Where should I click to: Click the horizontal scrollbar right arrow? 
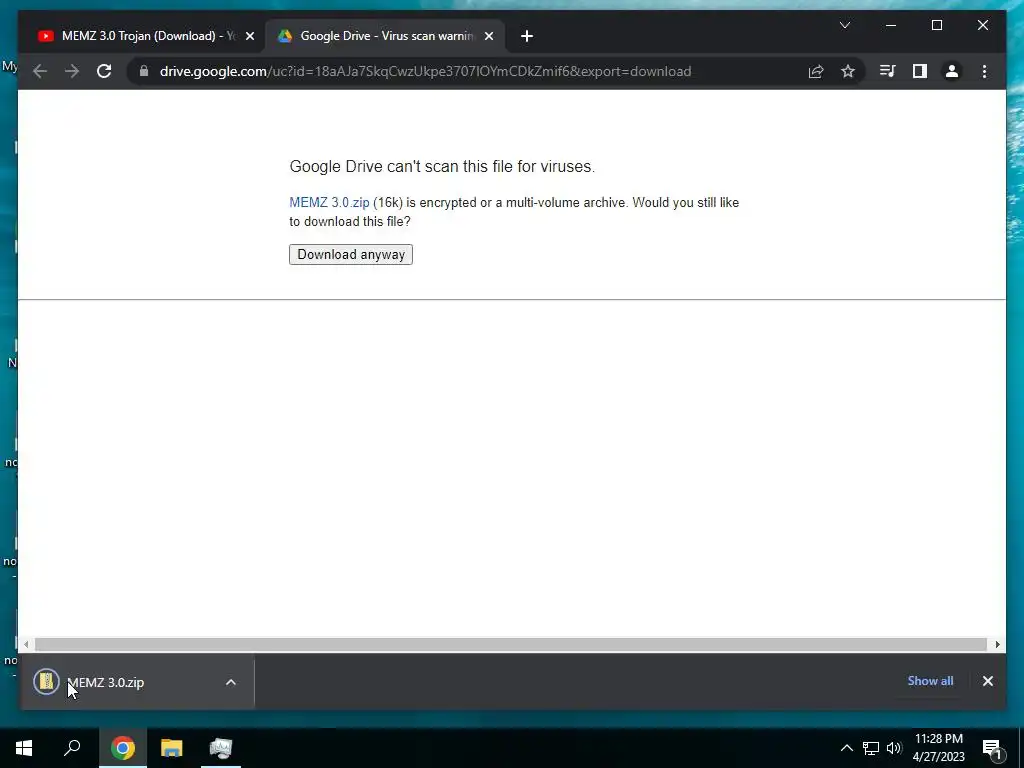point(997,645)
